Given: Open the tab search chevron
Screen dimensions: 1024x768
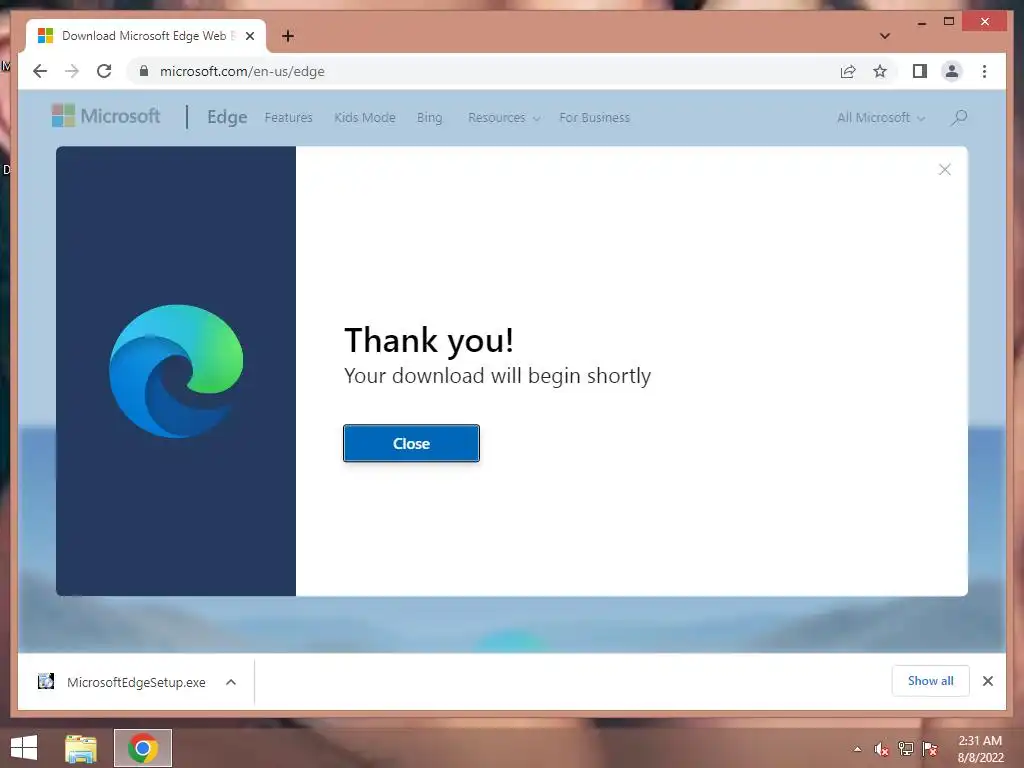Looking at the screenshot, I should [x=885, y=36].
